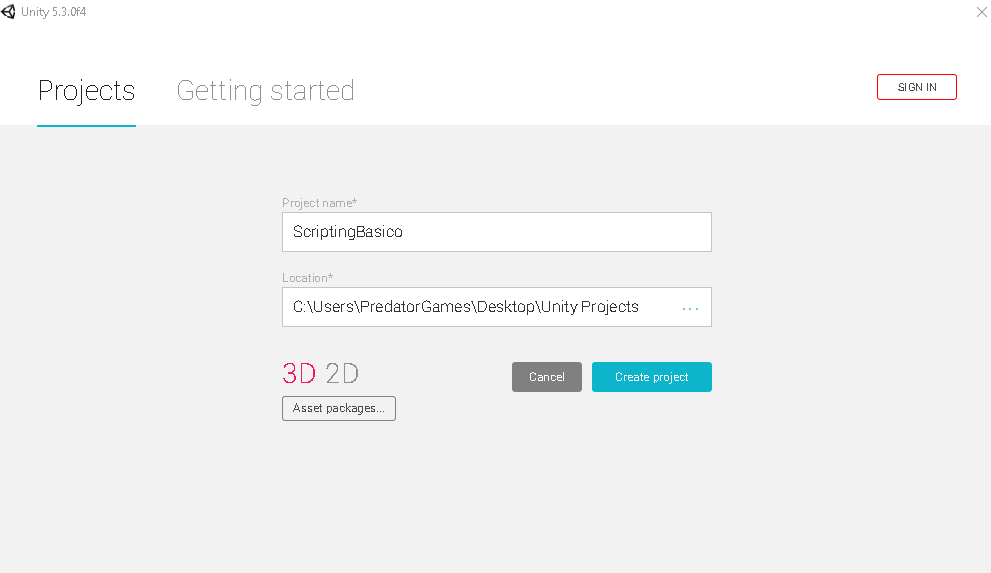This screenshot has height=573, width=991.
Task: Focus the Project name input field
Action: 497,232
